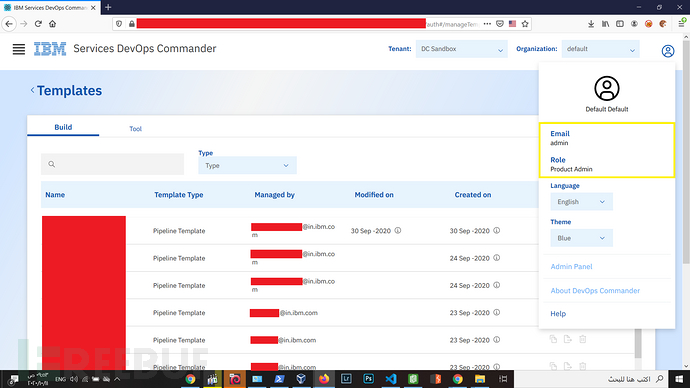Viewport: 690px width, 388px height.
Task: Open Windows Start menu
Action: [679, 379]
